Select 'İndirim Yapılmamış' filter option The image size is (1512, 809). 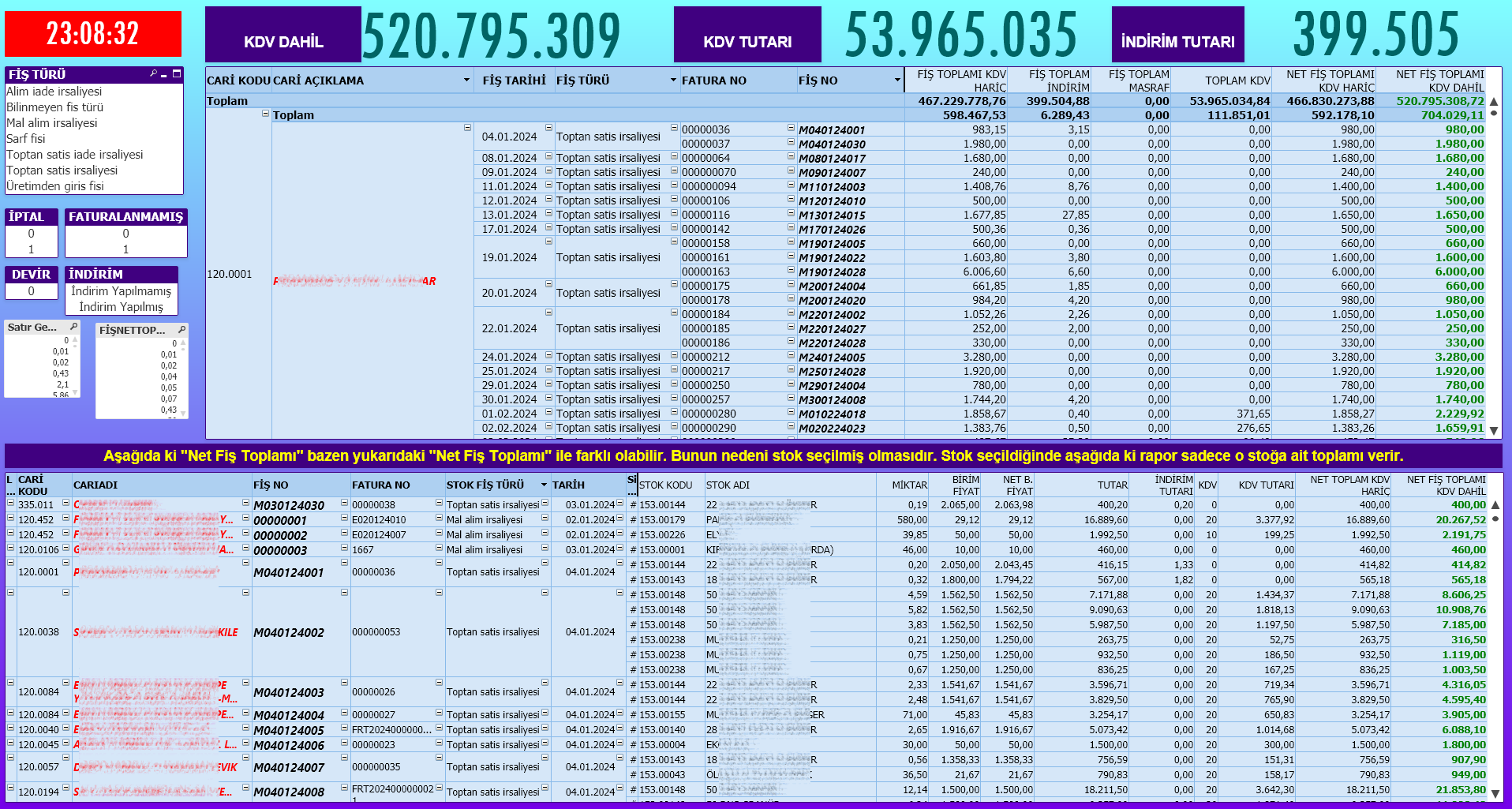tap(121, 291)
